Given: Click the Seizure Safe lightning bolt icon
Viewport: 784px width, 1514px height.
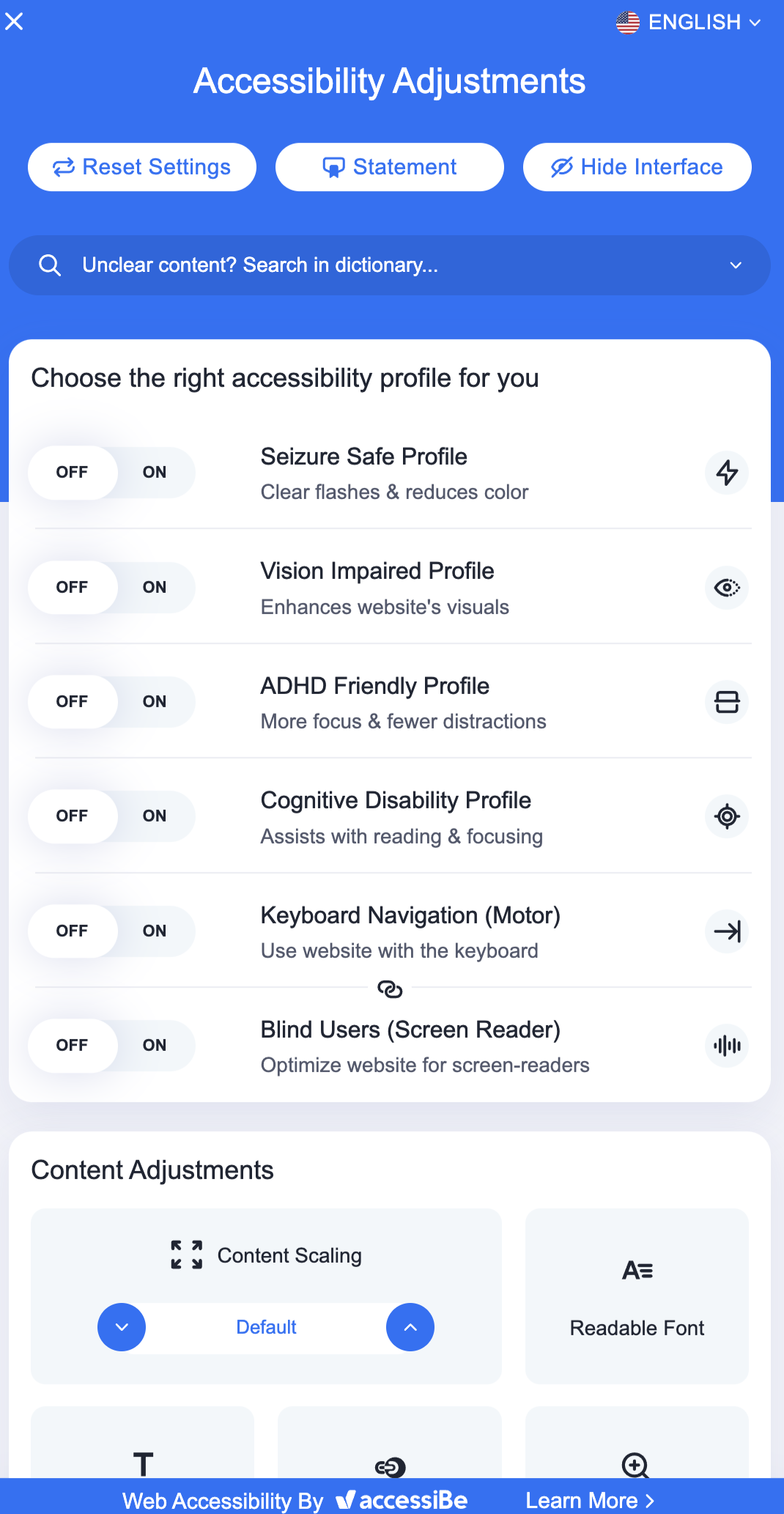Looking at the screenshot, I should point(726,473).
